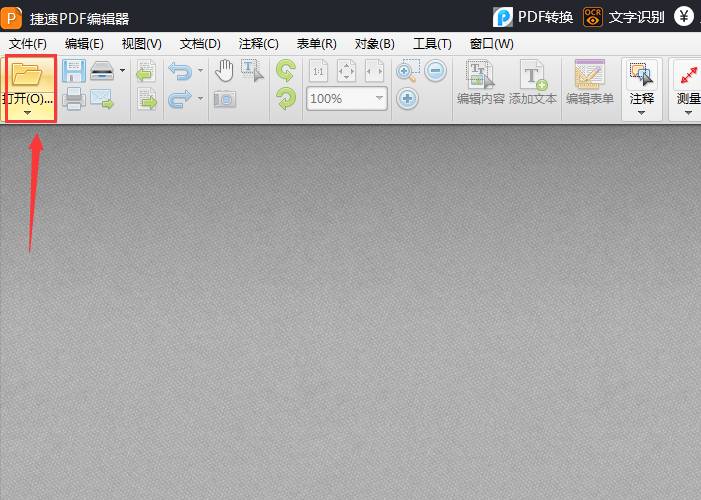Click 添加文本 add text tool
701x500 pixels.
click(x=533, y=83)
